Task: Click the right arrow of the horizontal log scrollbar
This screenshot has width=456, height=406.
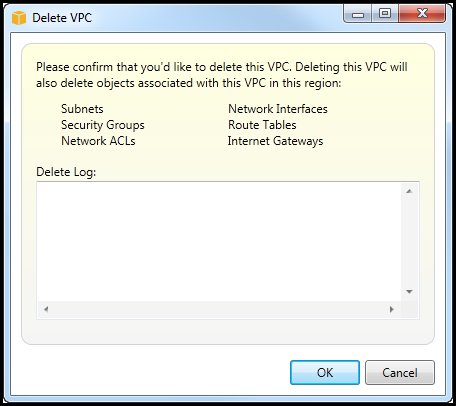Action: (x=392, y=309)
